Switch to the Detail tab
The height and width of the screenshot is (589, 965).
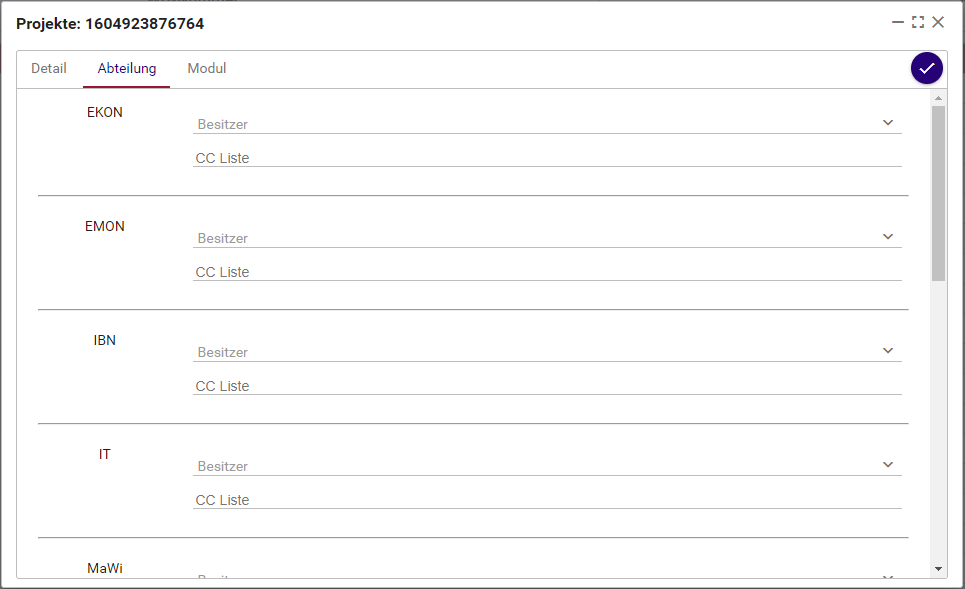(49, 69)
